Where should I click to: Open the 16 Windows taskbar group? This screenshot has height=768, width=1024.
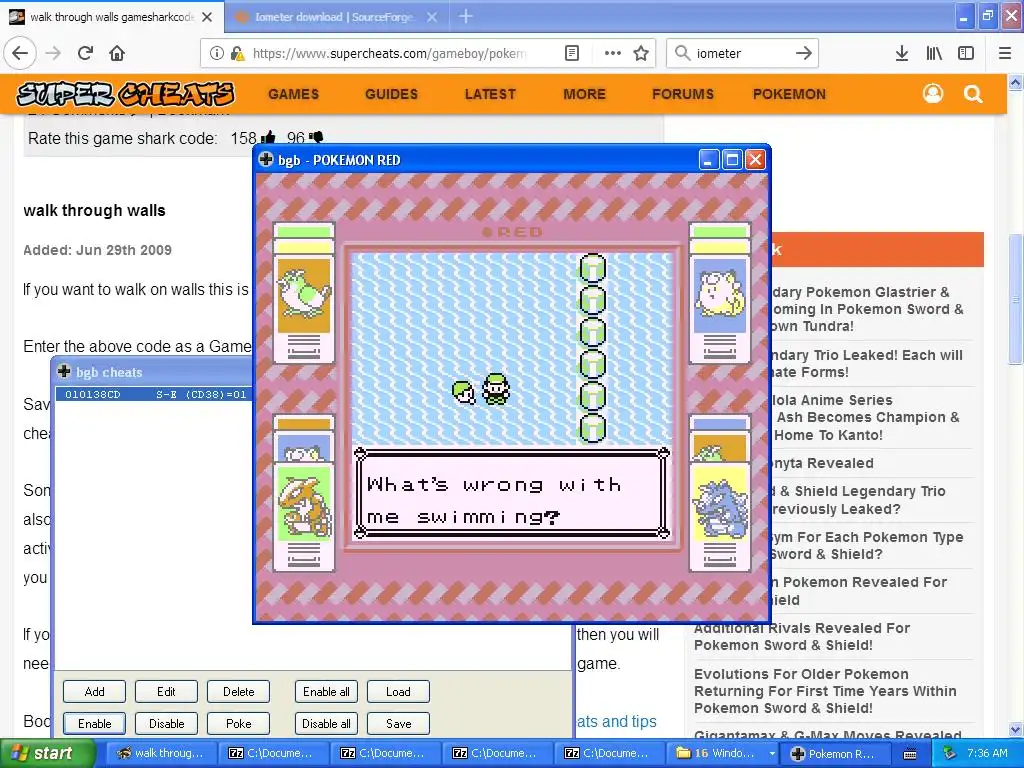coord(724,753)
